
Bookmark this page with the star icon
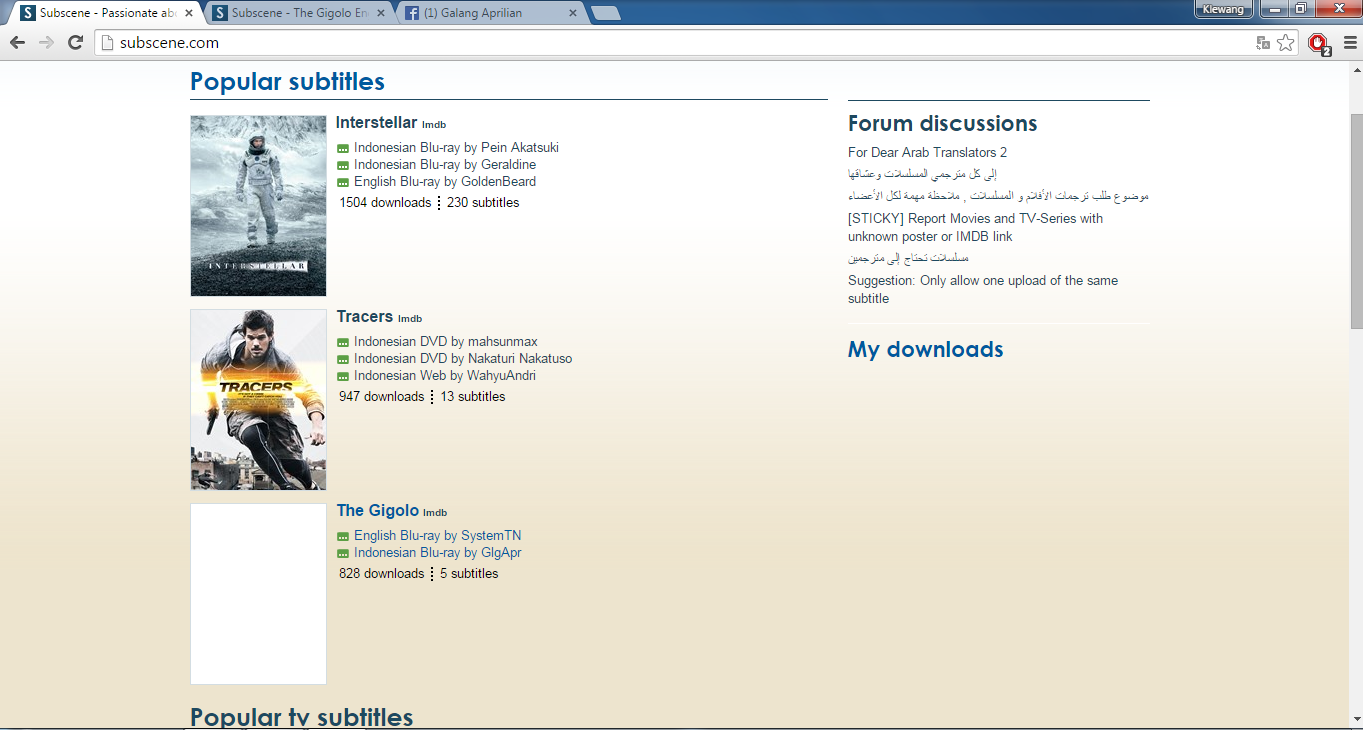(x=1286, y=42)
